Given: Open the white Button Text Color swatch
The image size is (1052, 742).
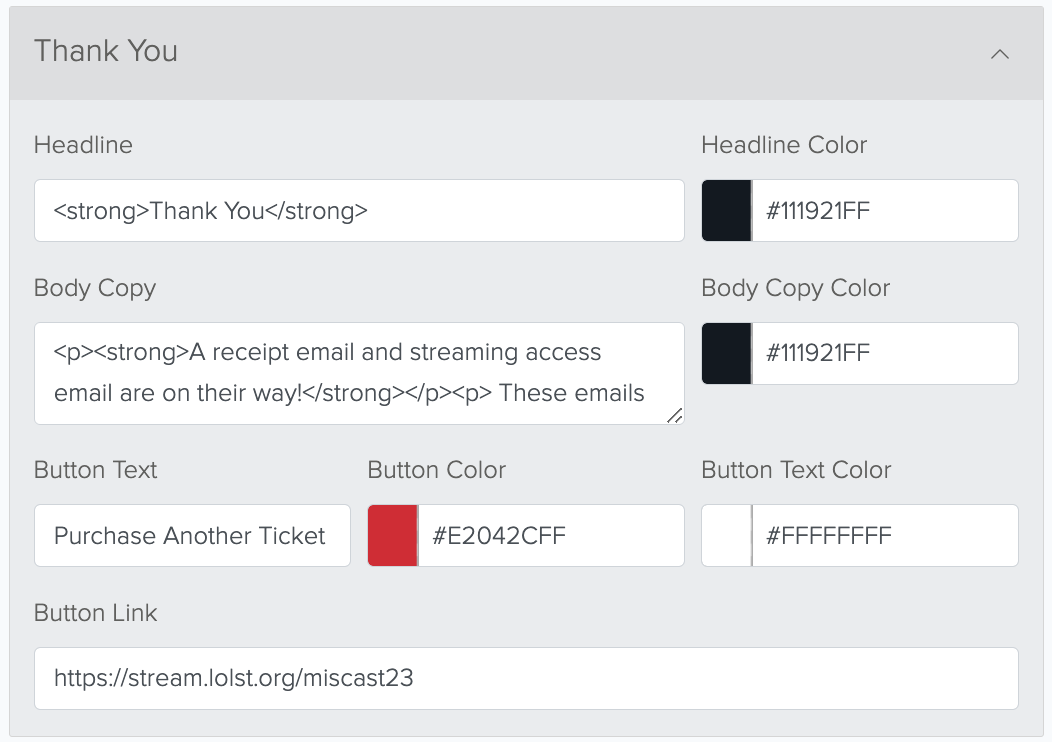Looking at the screenshot, I should tap(727, 535).
